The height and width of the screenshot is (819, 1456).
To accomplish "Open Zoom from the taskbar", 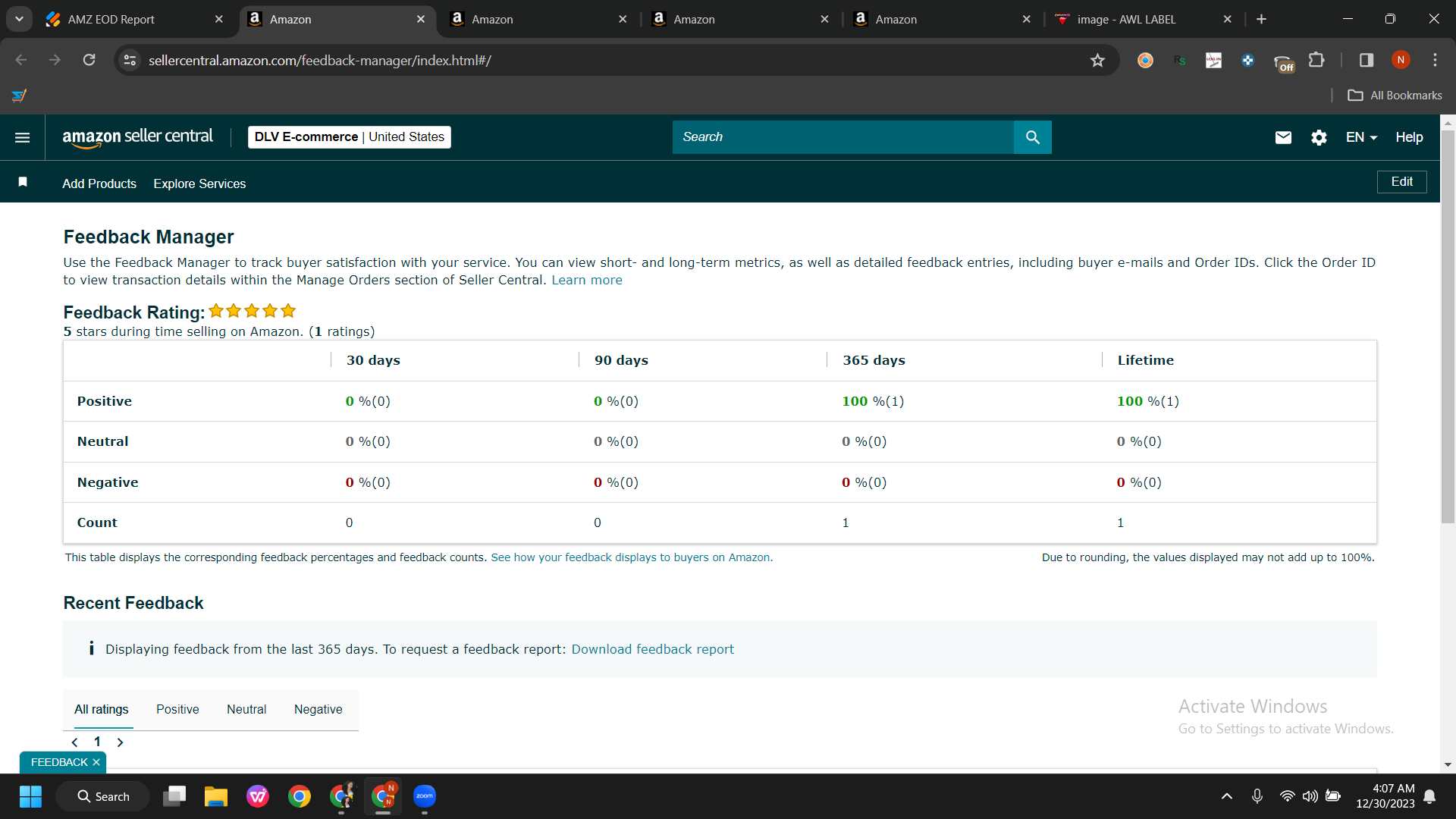I will [425, 796].
